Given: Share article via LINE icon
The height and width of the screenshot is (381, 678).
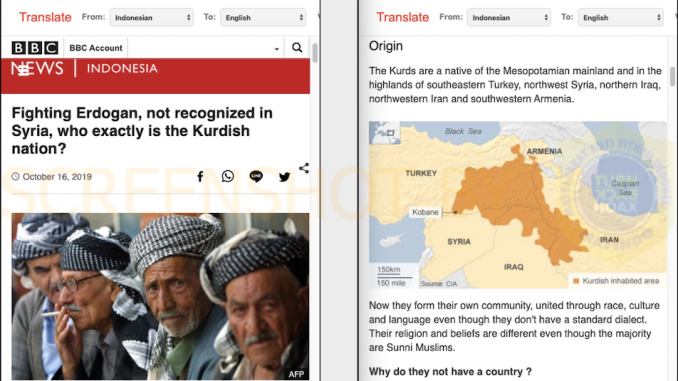Looking at the screenshot, I should coord(256,176).
